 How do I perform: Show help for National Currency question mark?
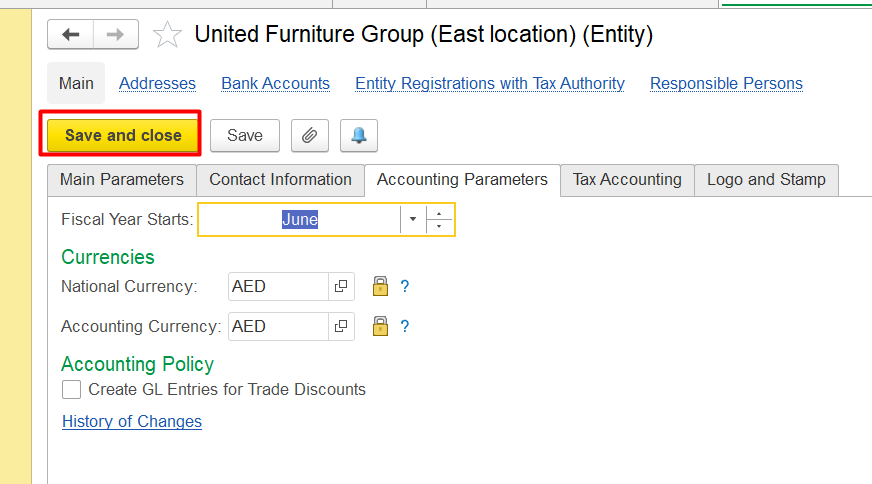(x=405, y=287)
